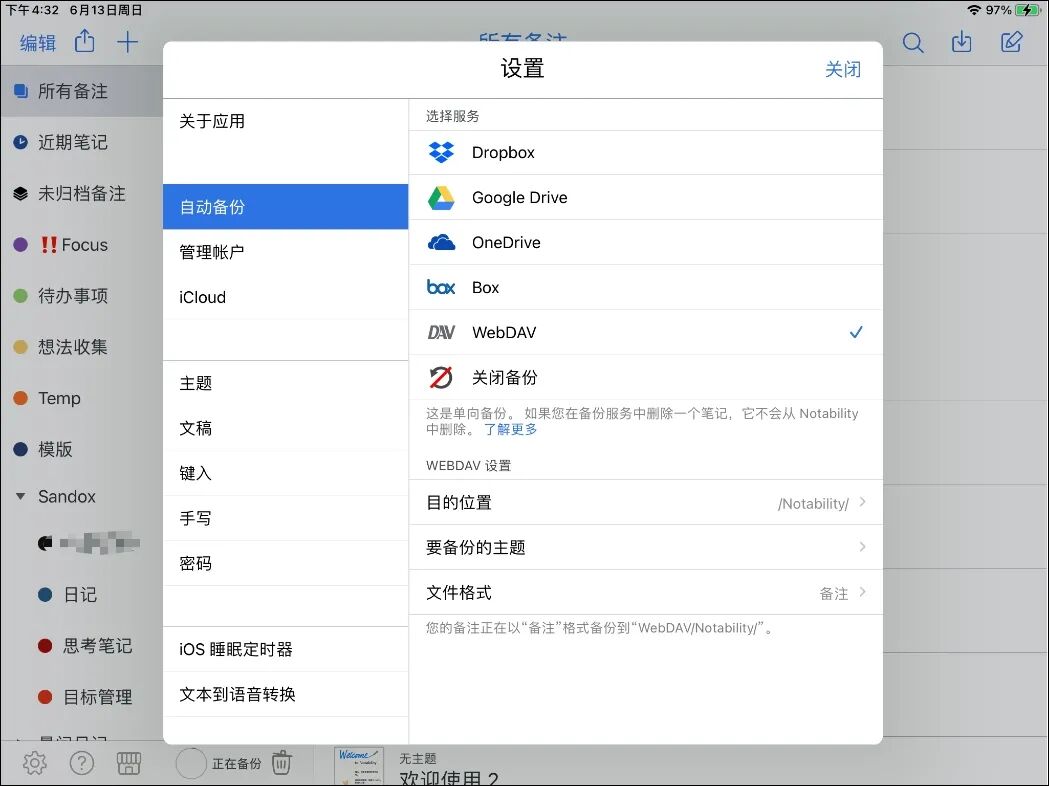Image resolution: width=1049 pixels, height=786 pixels.
Task: Open the Temp subject
Action: point(82,398)
